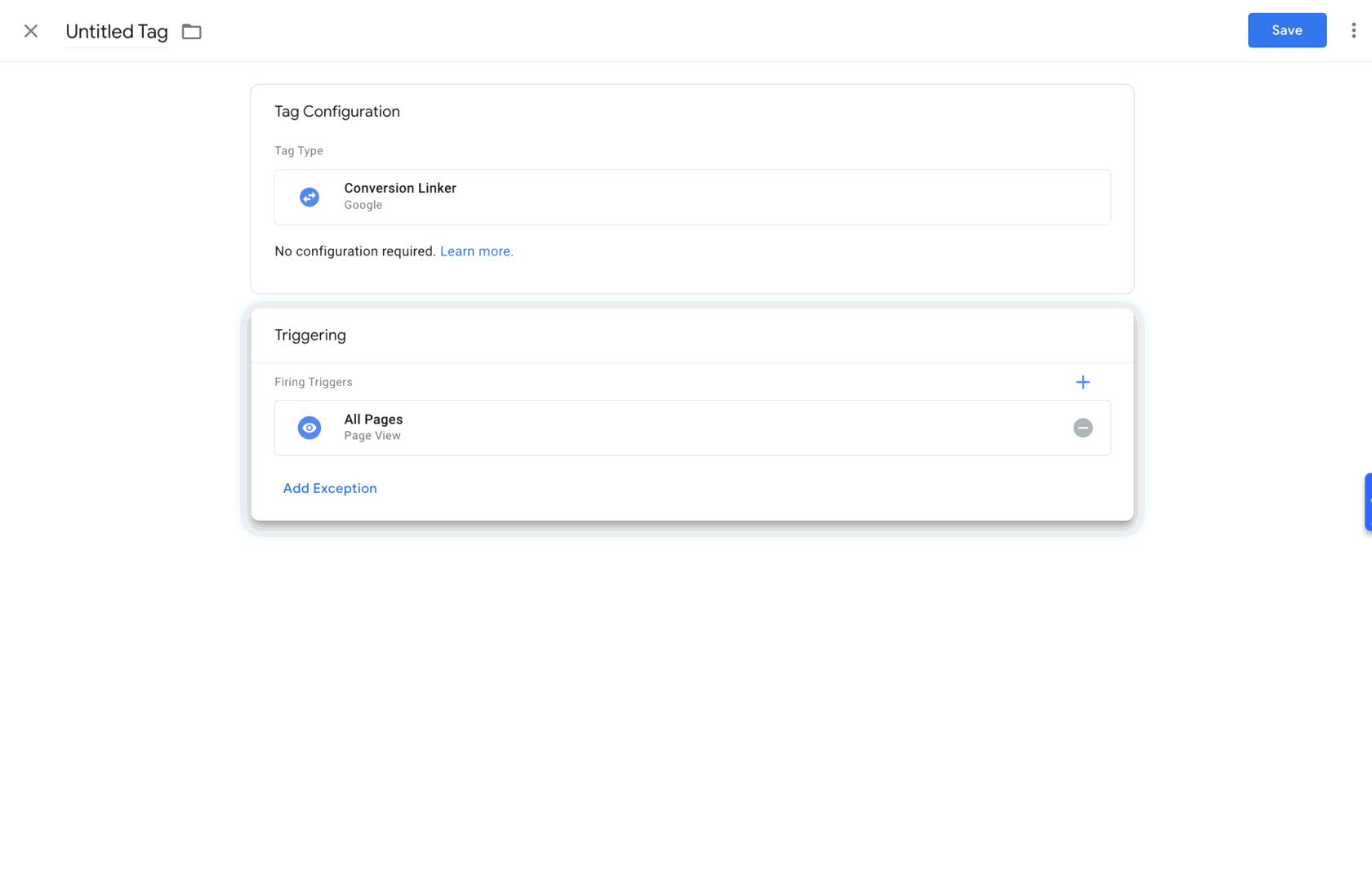Open the All Pages trigger row
1372x875 pixels.
(x=692, y=428)
